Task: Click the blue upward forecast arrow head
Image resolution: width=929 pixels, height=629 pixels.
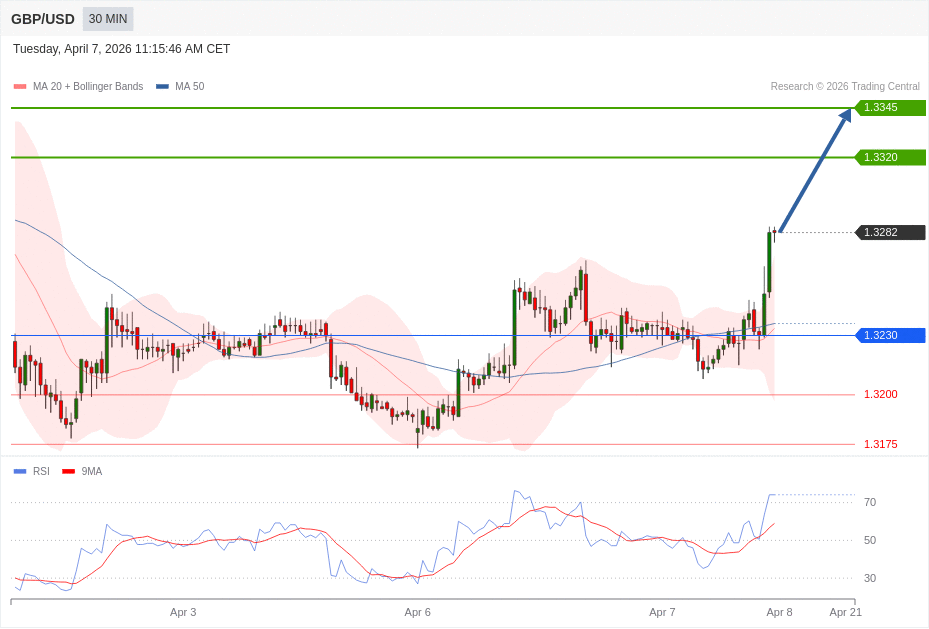Action: pyautogui.click(x=845, y=116)
